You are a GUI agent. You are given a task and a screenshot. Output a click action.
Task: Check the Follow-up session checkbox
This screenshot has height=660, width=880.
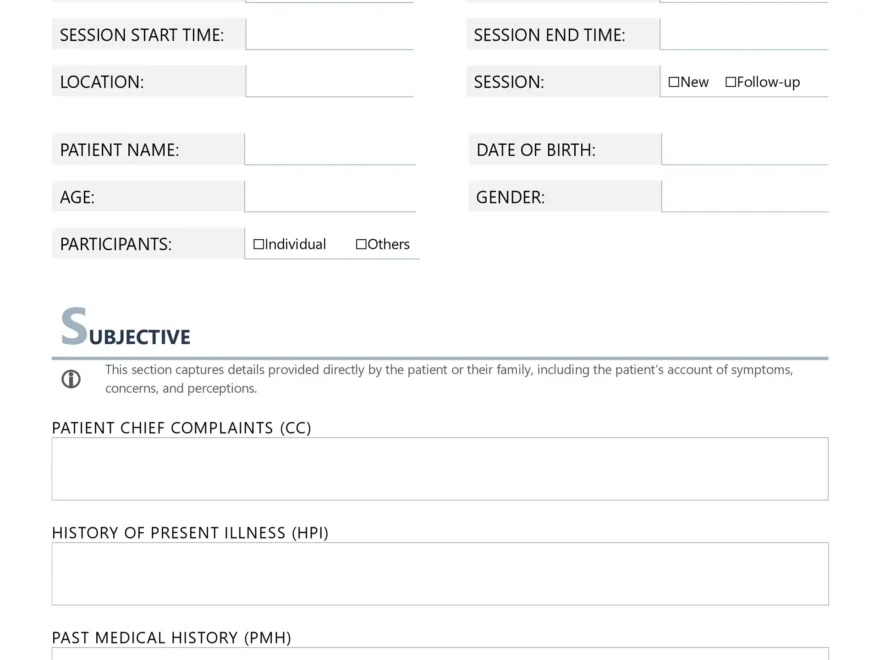click(x=731, y=82)
